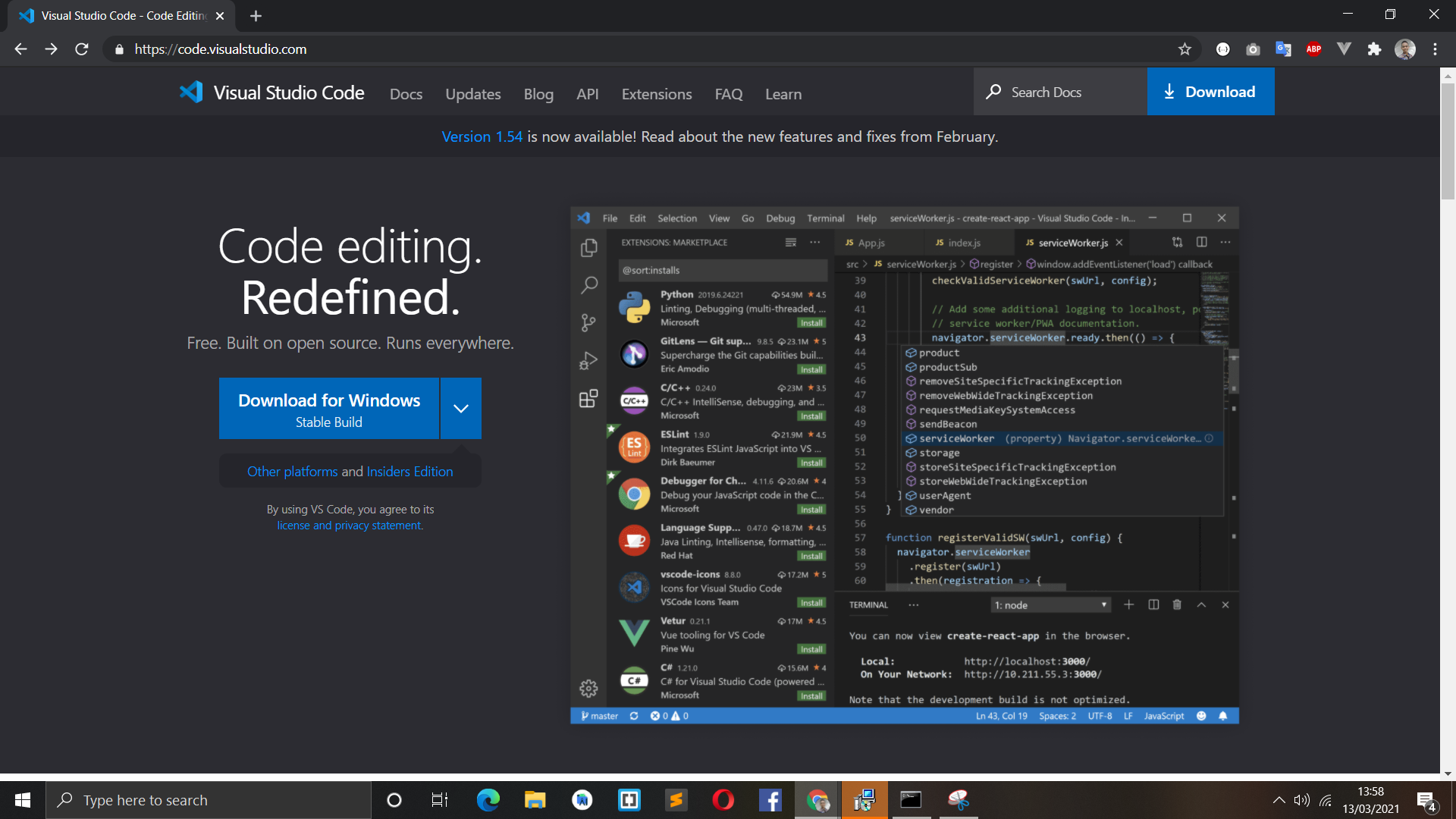This screenshot has width=1456, height=819.
Task: Click the feedback smiley in the status bar
Action: click(x=1200, y=715)
